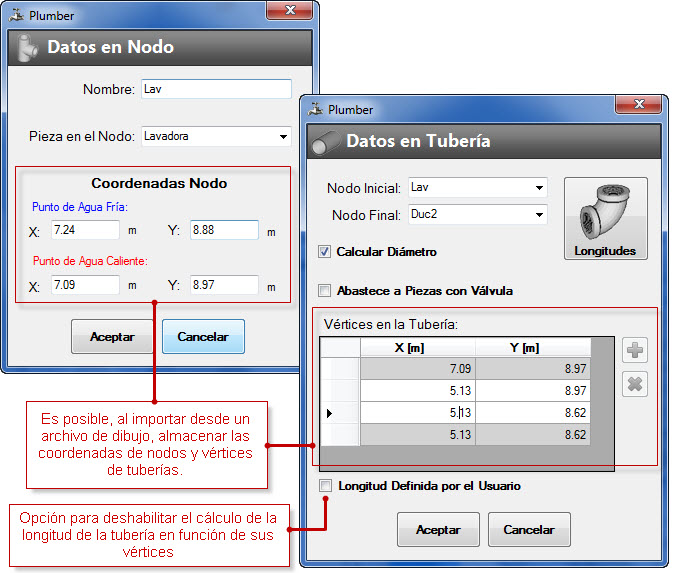This screenshot has height=573, width=690.
Task: Uncheck the Calcular Diámetro checkbox
Action: [x=324, y=252]
